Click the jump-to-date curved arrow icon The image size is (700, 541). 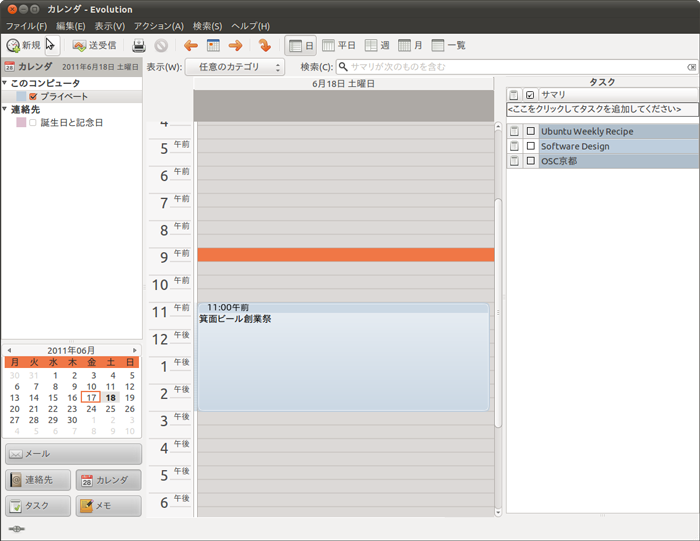pyautogui.click(x=264, y=45)
